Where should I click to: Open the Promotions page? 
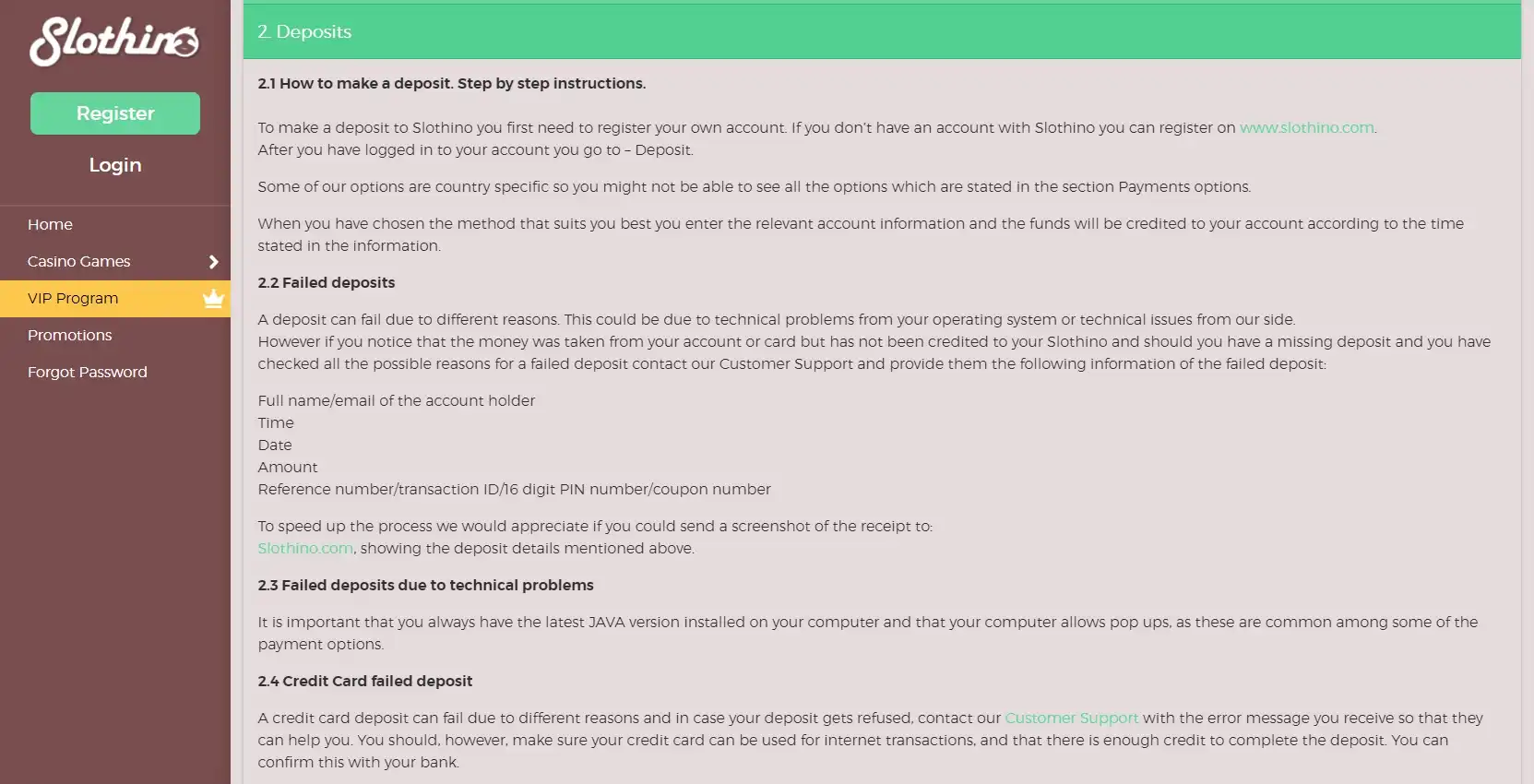tap(69, 335)
